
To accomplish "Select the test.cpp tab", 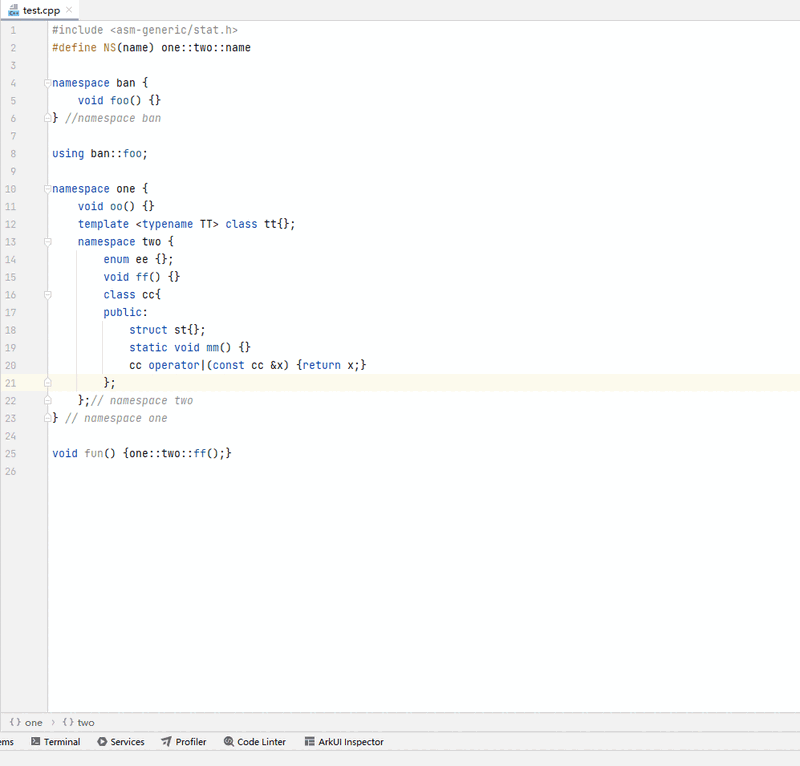I will (41, 9).
